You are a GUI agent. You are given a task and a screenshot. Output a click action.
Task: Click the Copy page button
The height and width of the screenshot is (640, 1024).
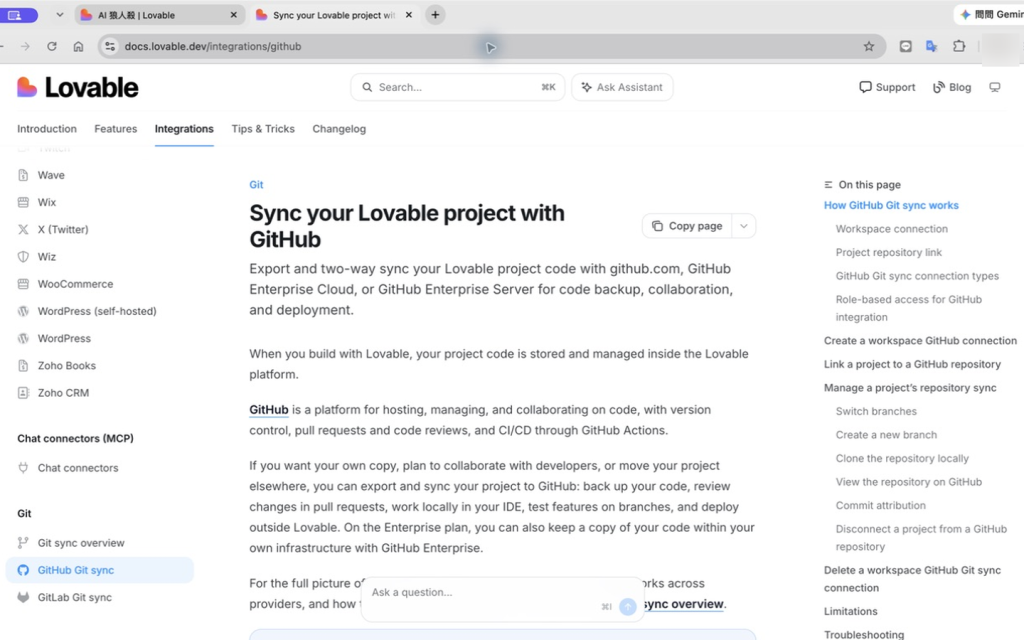click(687, 226)
